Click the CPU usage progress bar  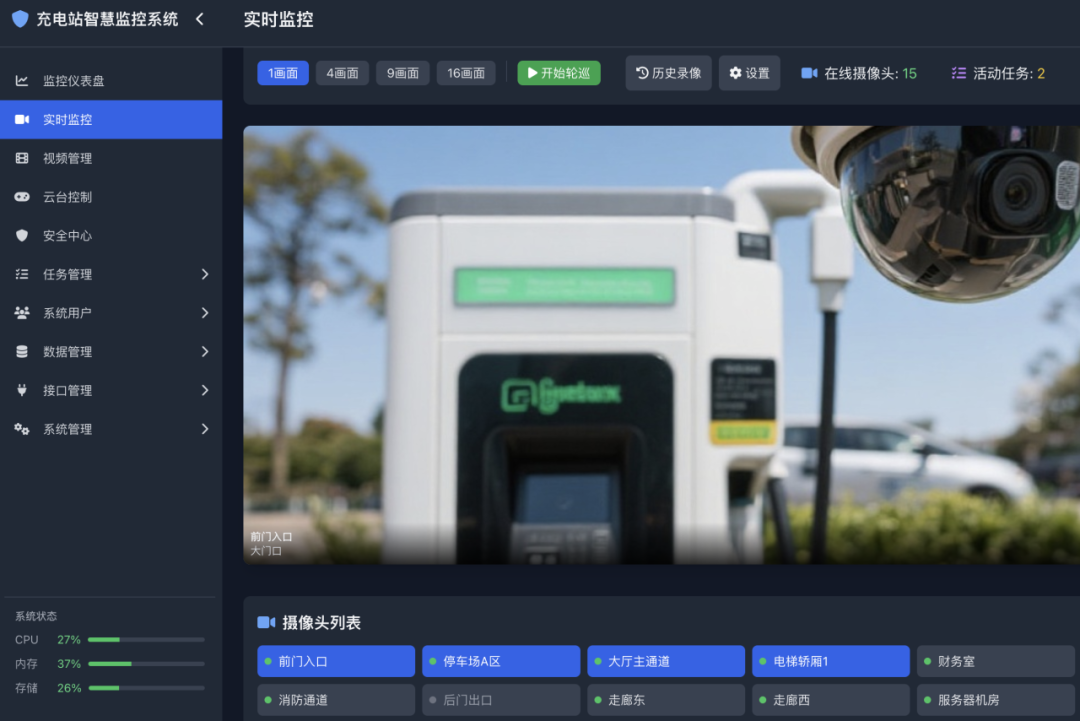click(x=146, y=640)
